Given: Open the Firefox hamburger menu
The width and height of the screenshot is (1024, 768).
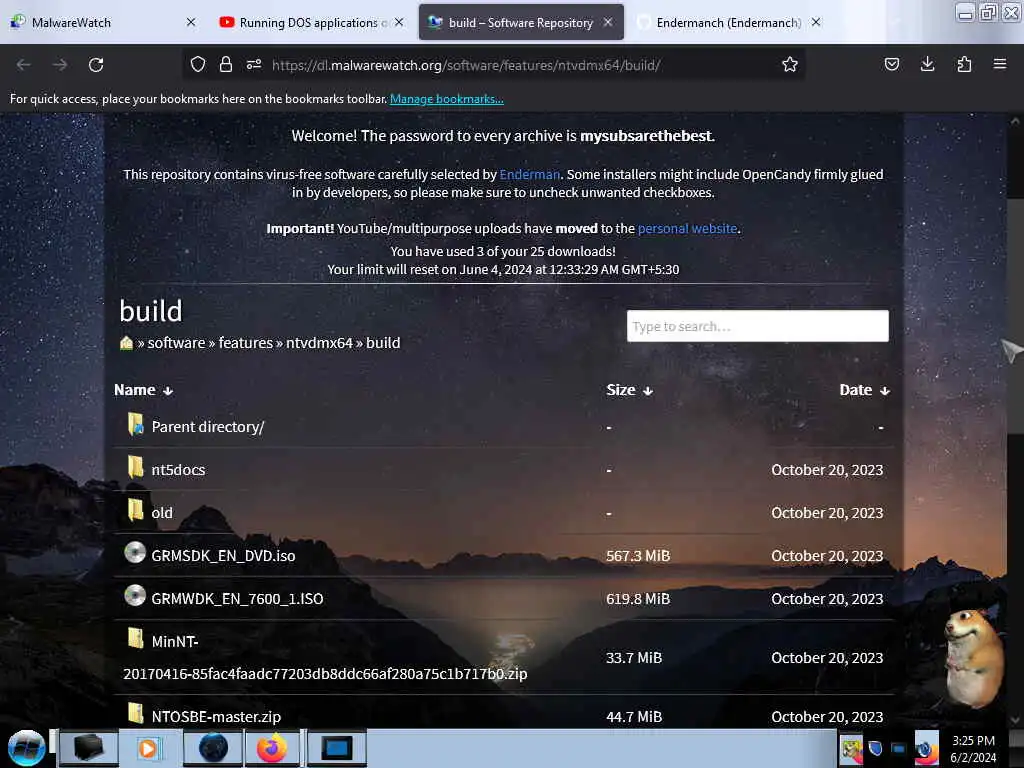Looking at the screenshot, I should point(1000,64).
